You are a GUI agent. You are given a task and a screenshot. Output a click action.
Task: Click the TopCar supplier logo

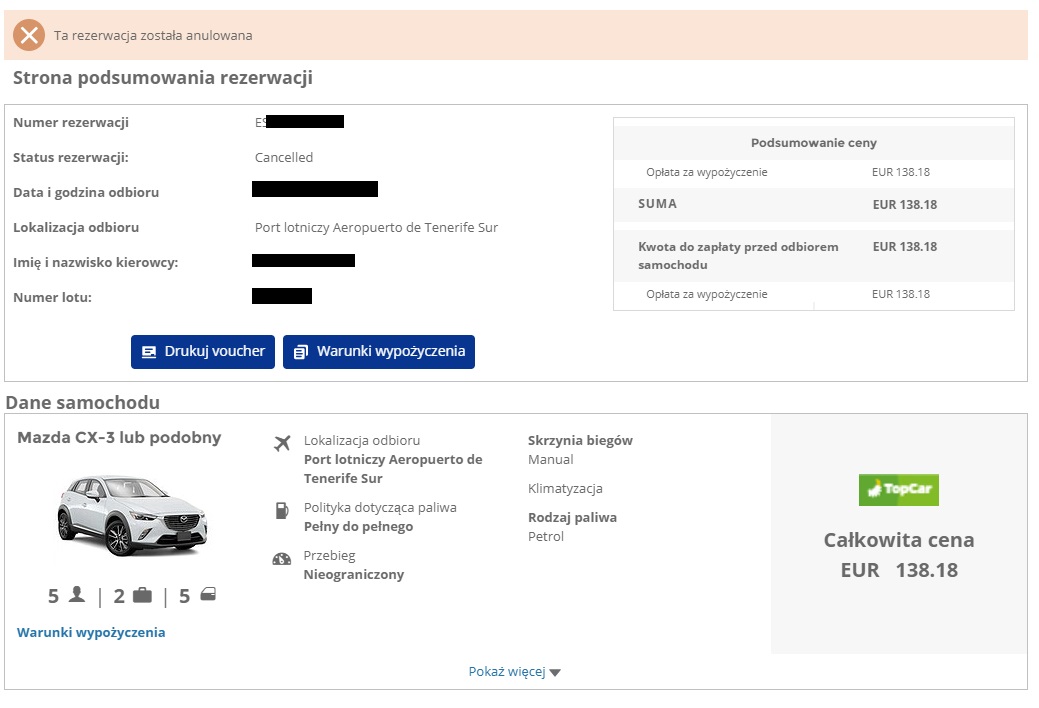coord(899,490)
